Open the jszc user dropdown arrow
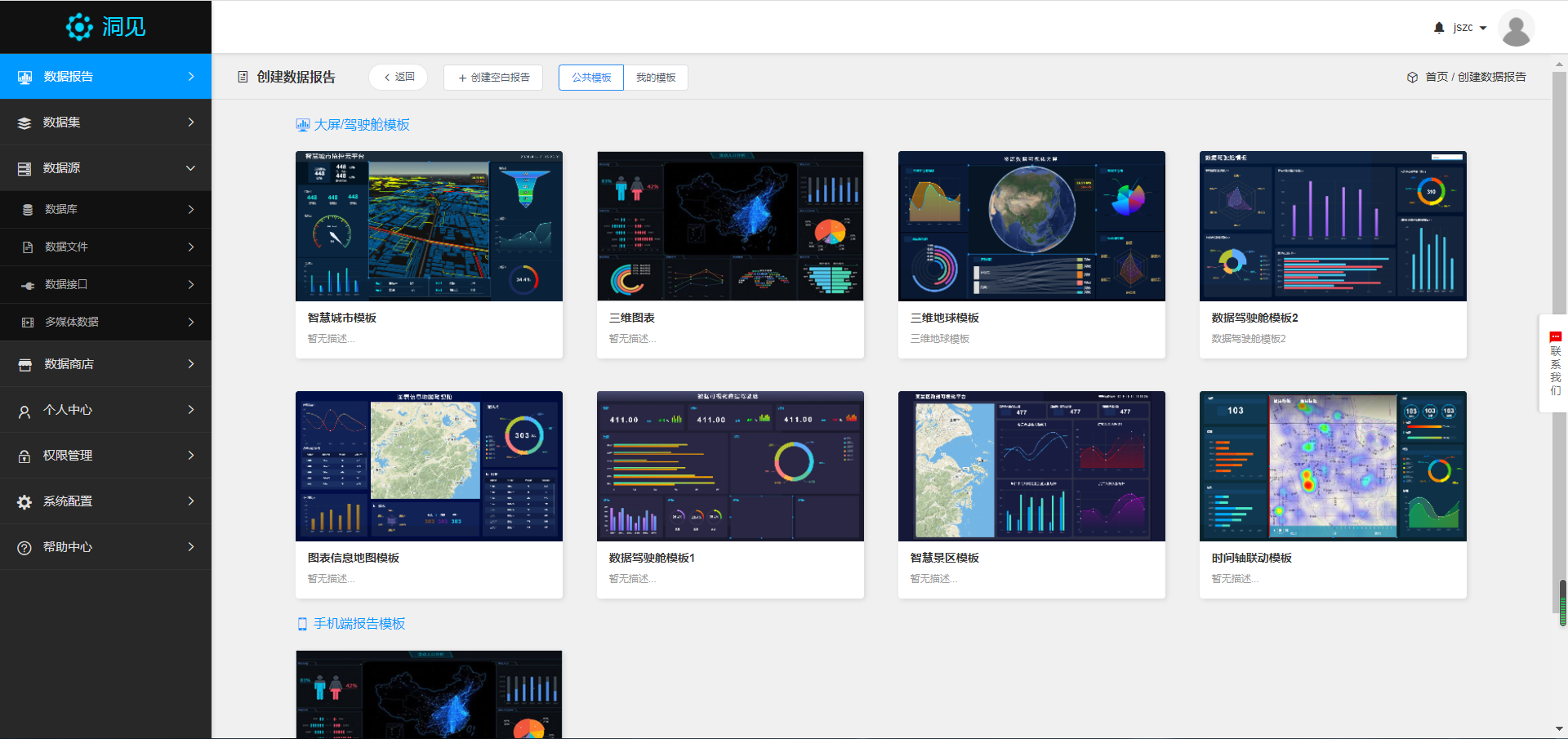Screen dimensions: 1568x739 pyautogui.click(x=1483, y=29)
